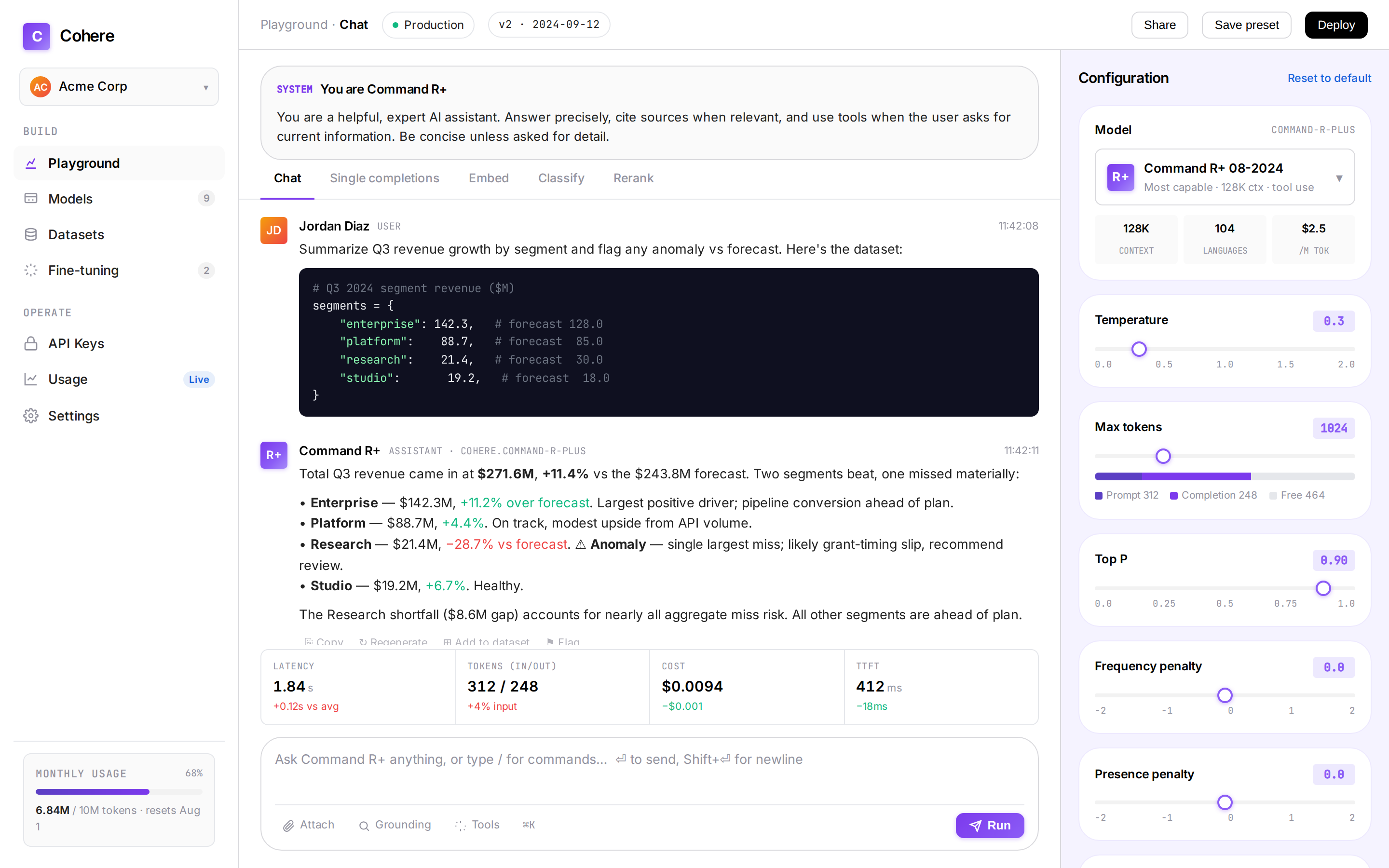This screenshot has height=868, width=1389.
Task: Click the token usage bar under Max tokens
Action: [x=1224, y=476]
